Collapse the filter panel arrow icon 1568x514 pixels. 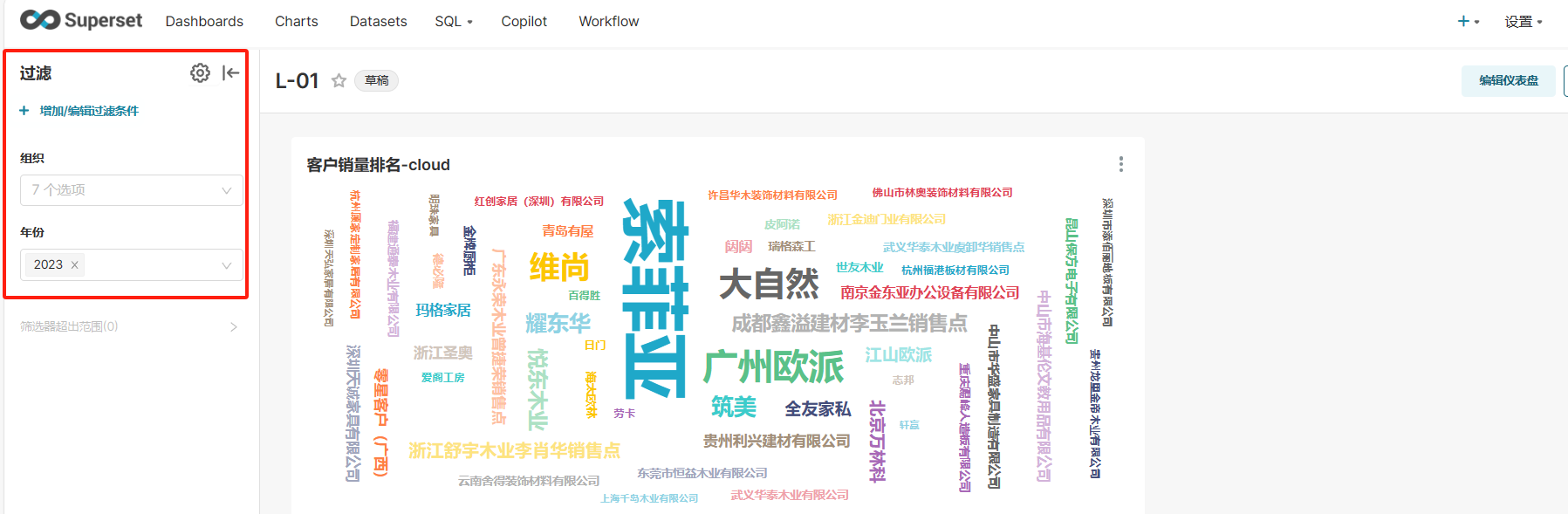pos(230,73)
